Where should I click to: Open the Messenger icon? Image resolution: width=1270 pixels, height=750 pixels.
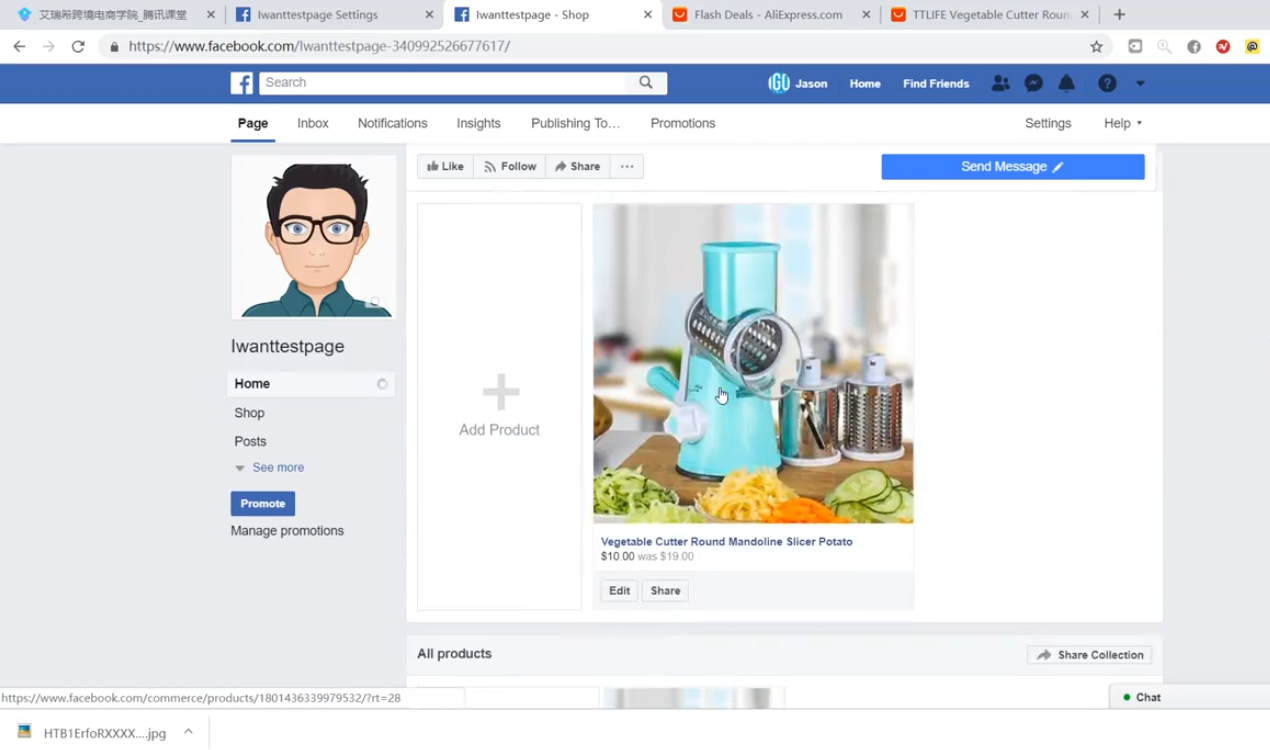[1034, 84]
